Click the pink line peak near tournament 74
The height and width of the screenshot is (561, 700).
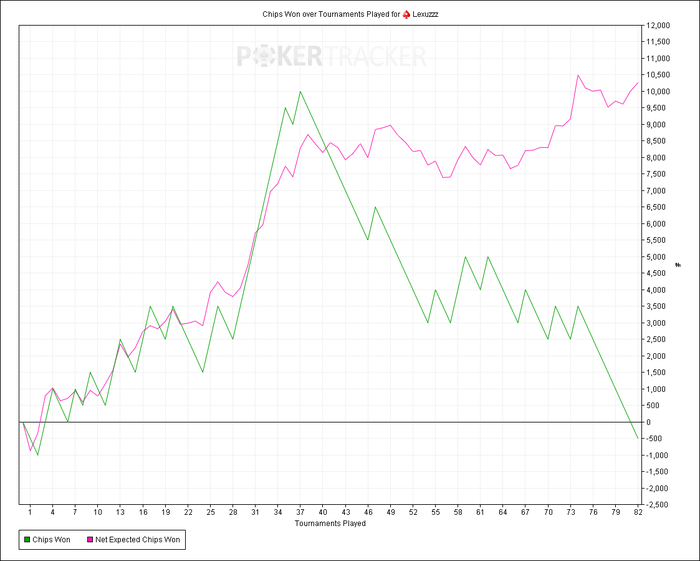(578, 75)
